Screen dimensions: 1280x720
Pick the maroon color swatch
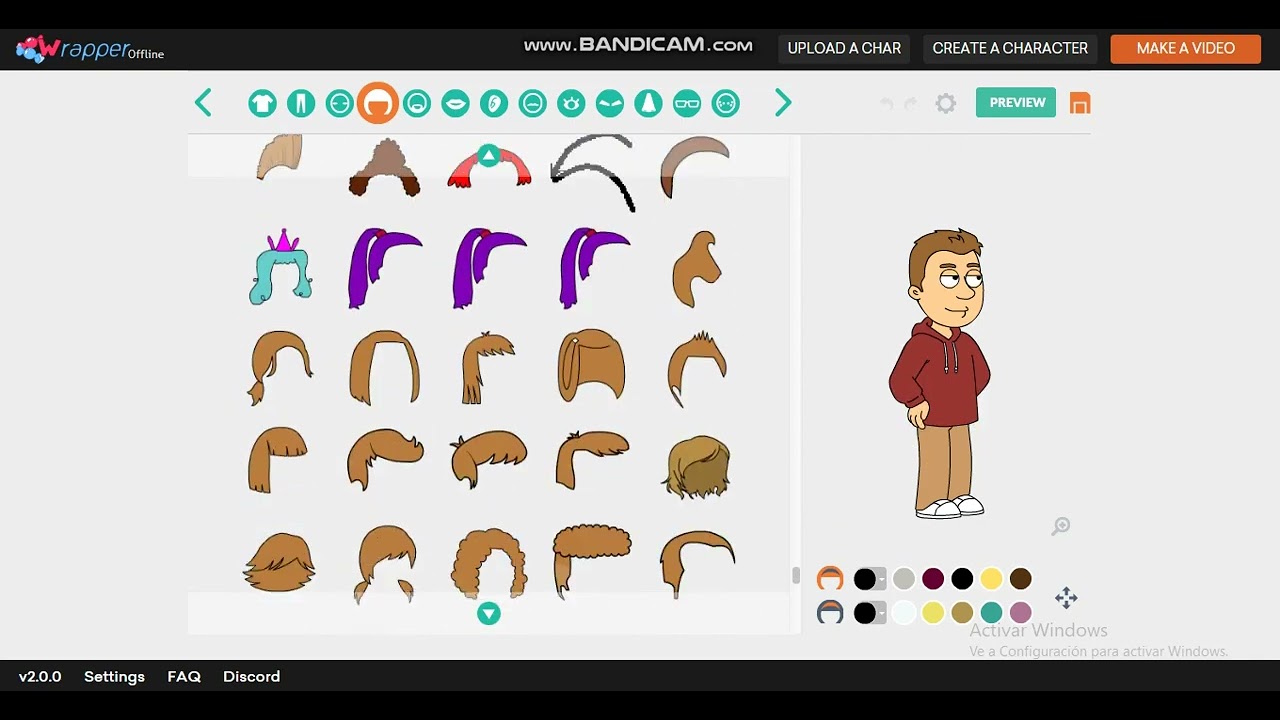[933, 579]
